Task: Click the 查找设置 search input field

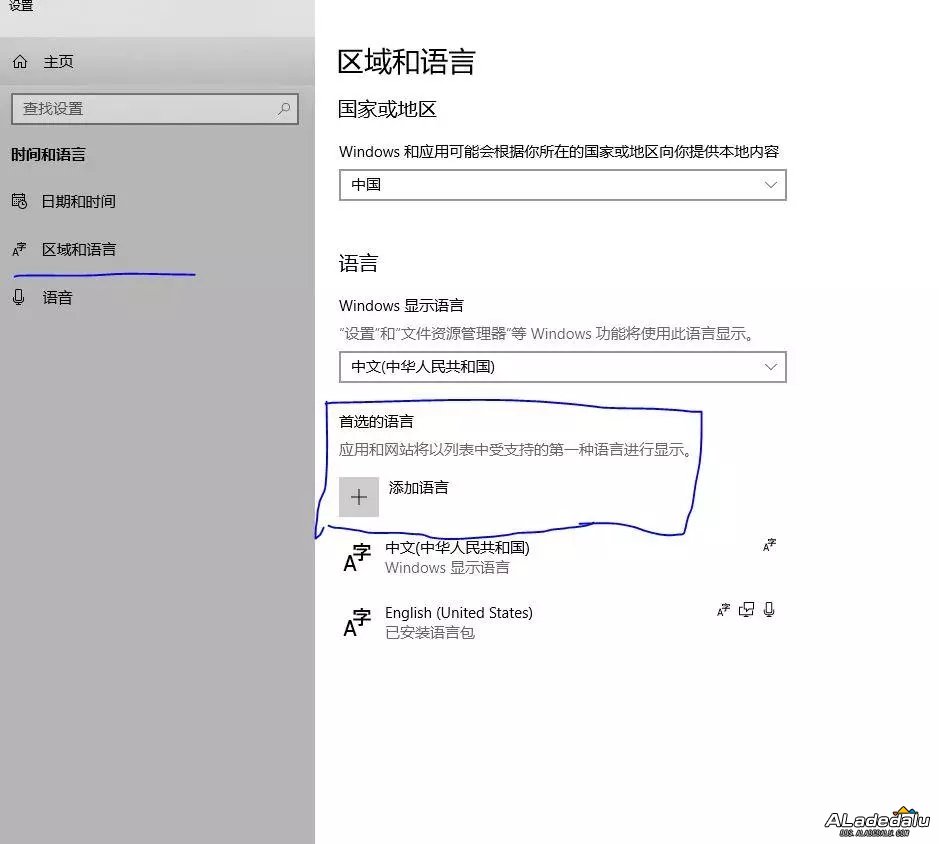Action: pos(150,109)
